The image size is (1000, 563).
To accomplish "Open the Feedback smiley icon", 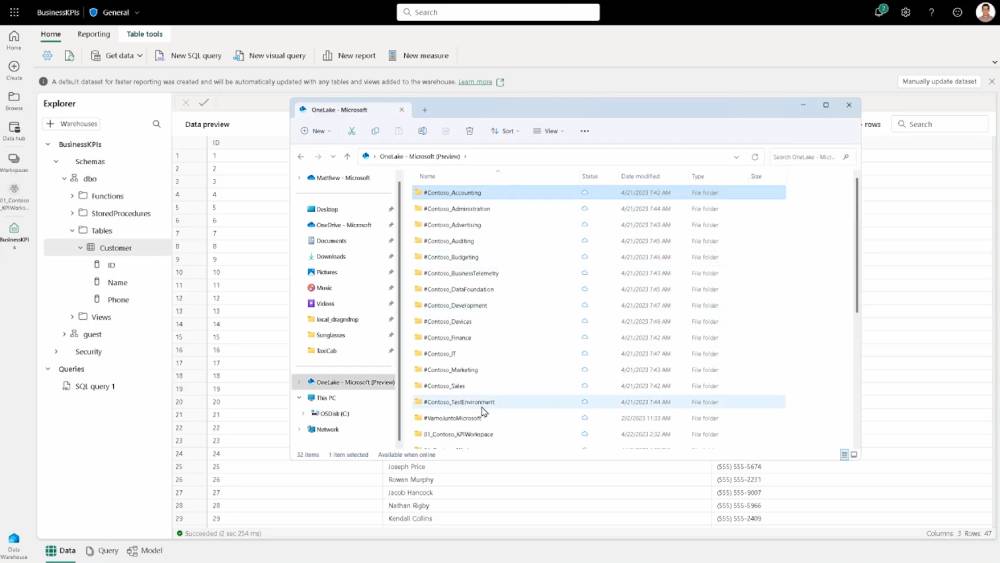I will [x=957, y=12].
